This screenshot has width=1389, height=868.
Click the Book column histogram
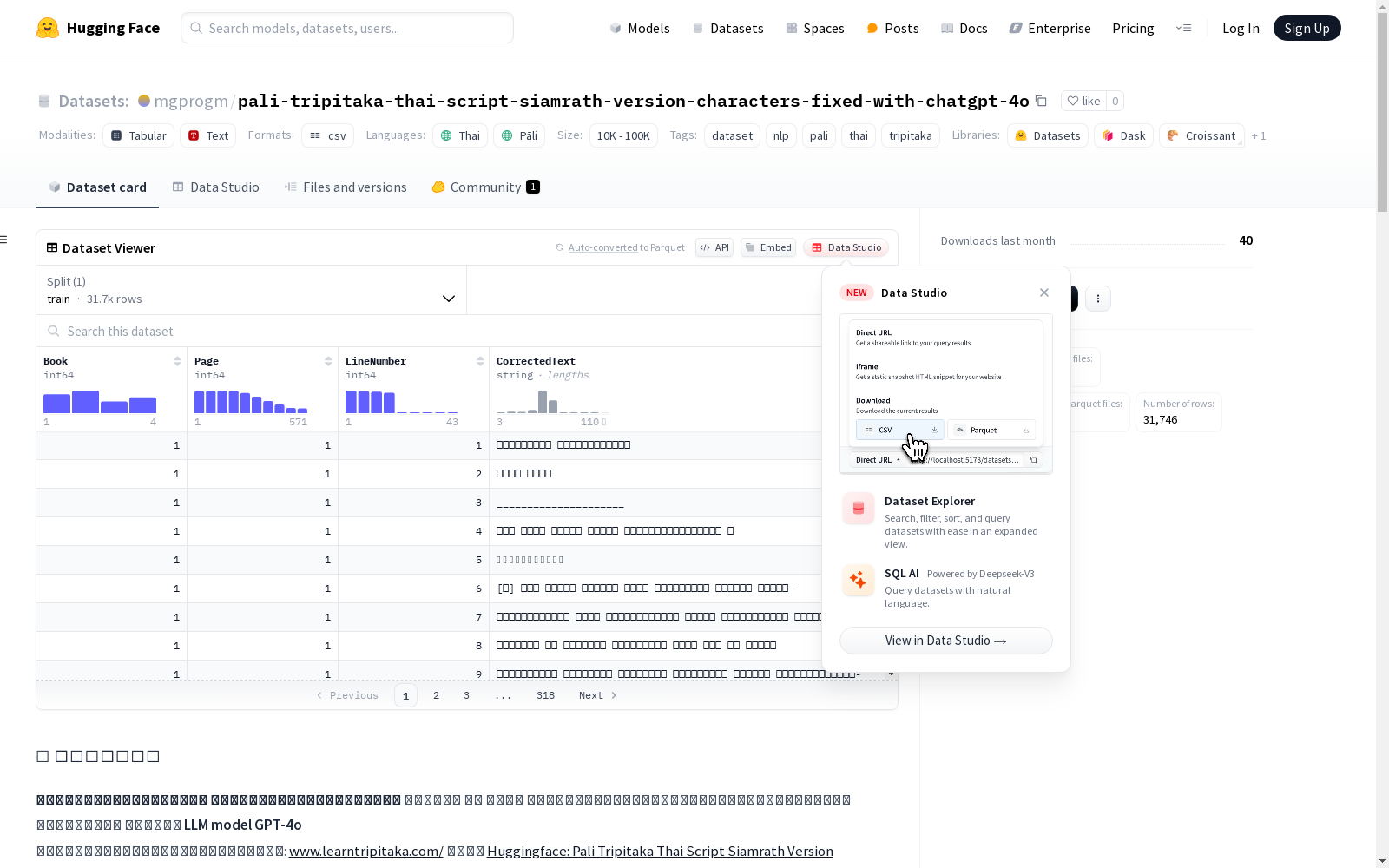click(x=100, y=402)
